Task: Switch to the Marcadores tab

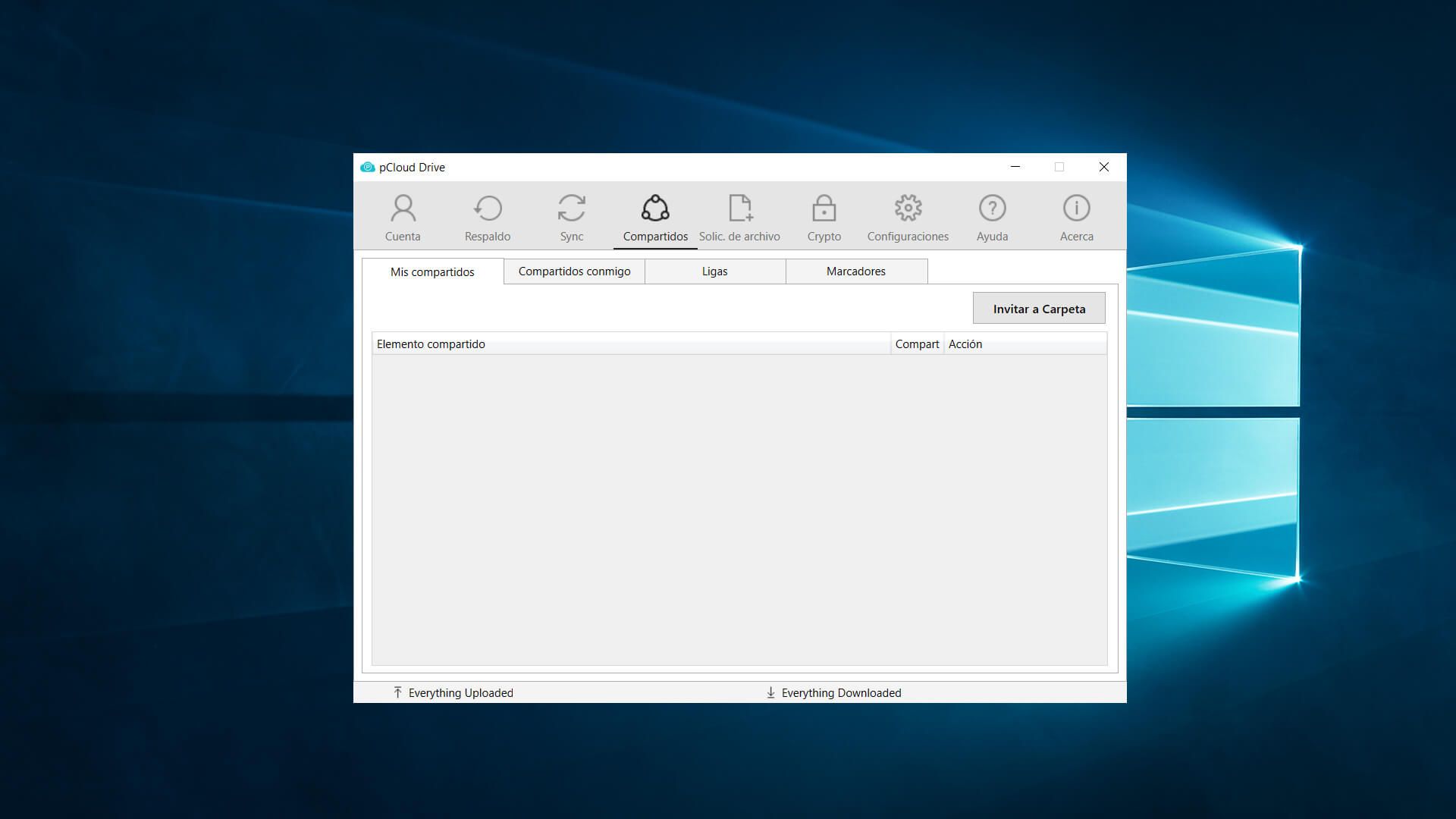Action: 856,271
